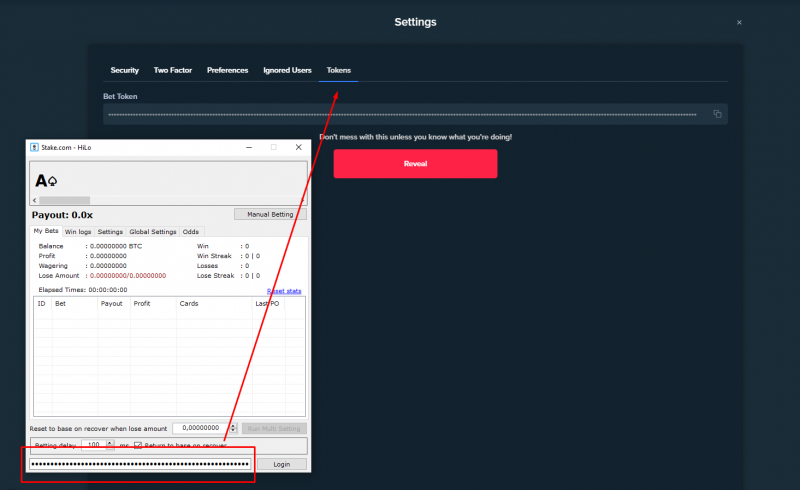Select the Tokens tab

click(339, 70)
